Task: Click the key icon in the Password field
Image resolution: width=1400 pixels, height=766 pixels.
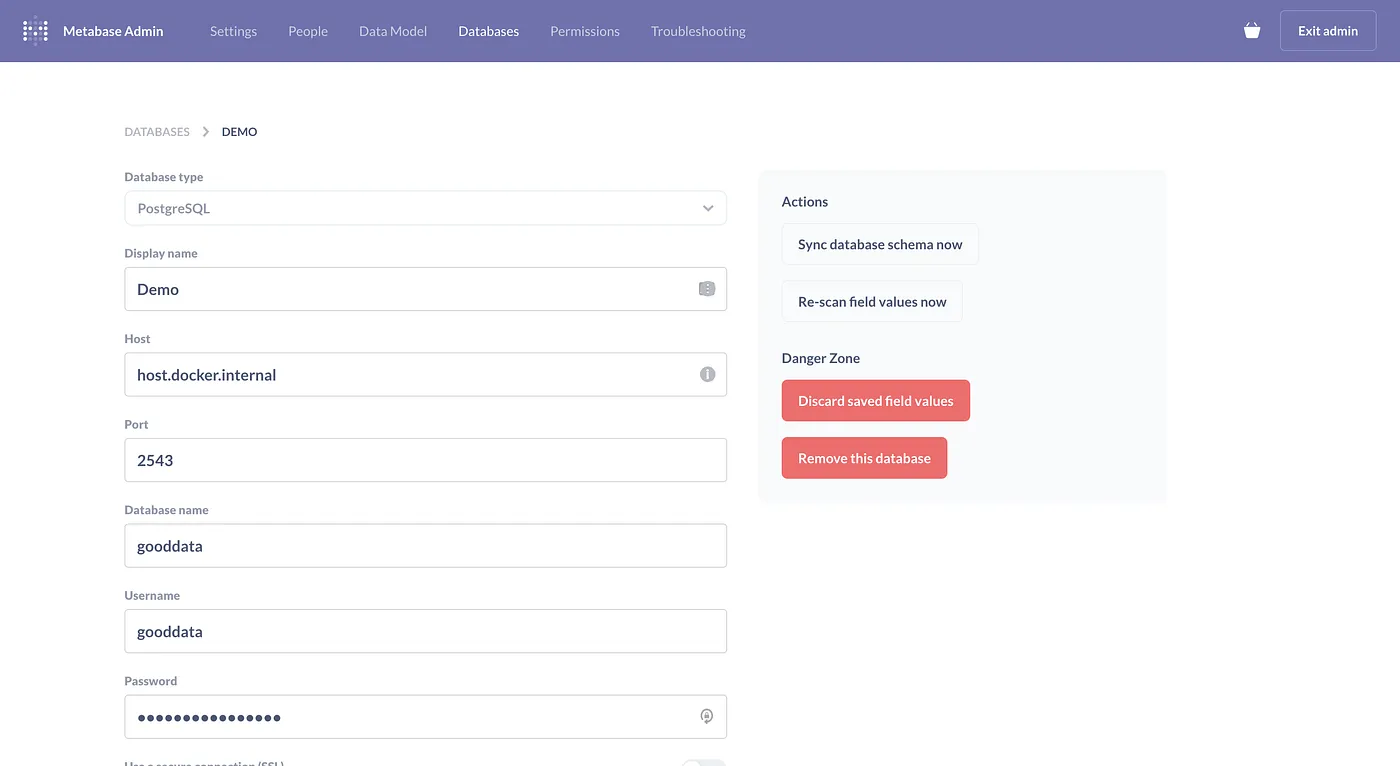Action: [x=707, y=716]
